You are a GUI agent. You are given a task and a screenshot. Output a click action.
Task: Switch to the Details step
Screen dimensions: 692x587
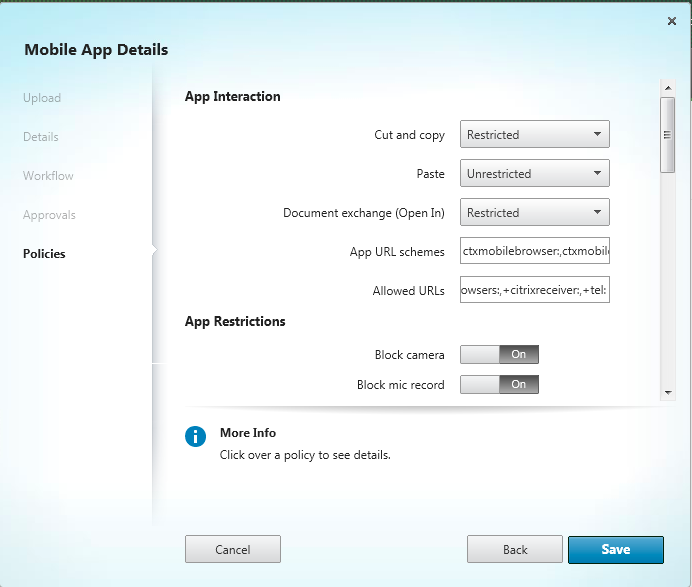41,137
